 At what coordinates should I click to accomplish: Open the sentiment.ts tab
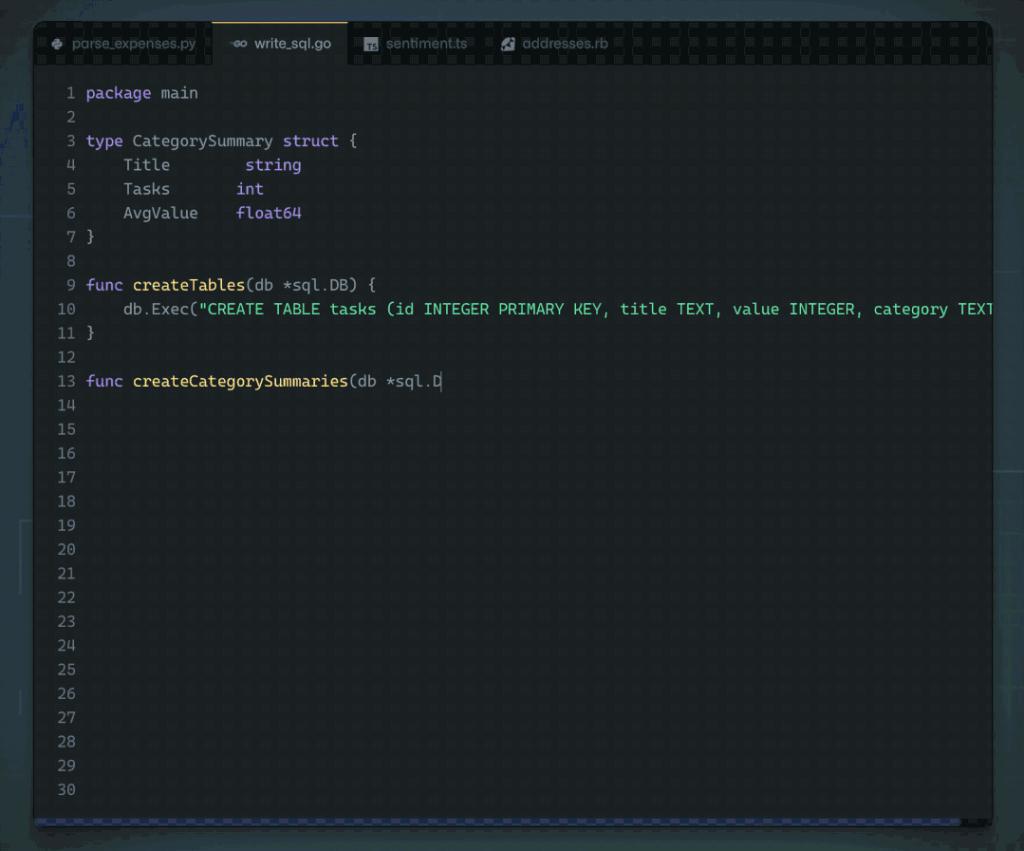415,44
